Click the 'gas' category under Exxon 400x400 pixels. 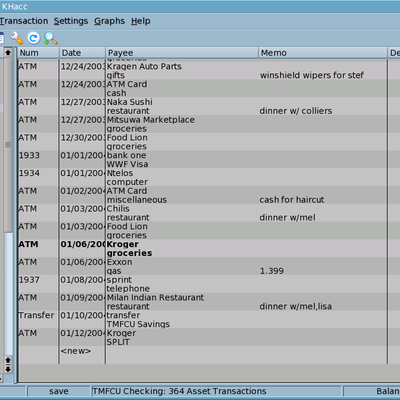114,271
